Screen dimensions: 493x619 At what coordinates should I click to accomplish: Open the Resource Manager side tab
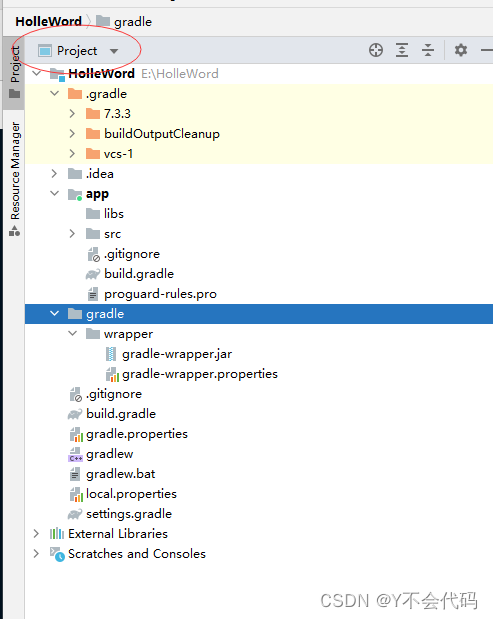15,179
